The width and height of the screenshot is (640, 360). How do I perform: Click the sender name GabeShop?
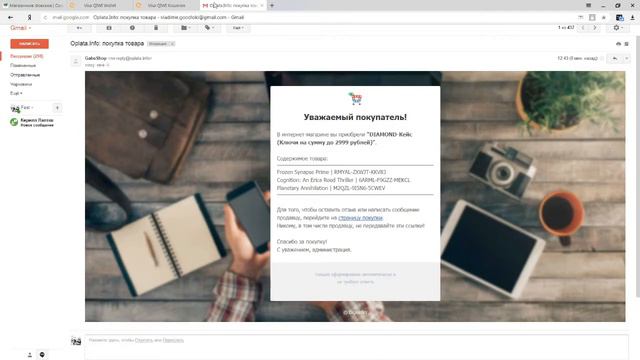pos(96,58)
